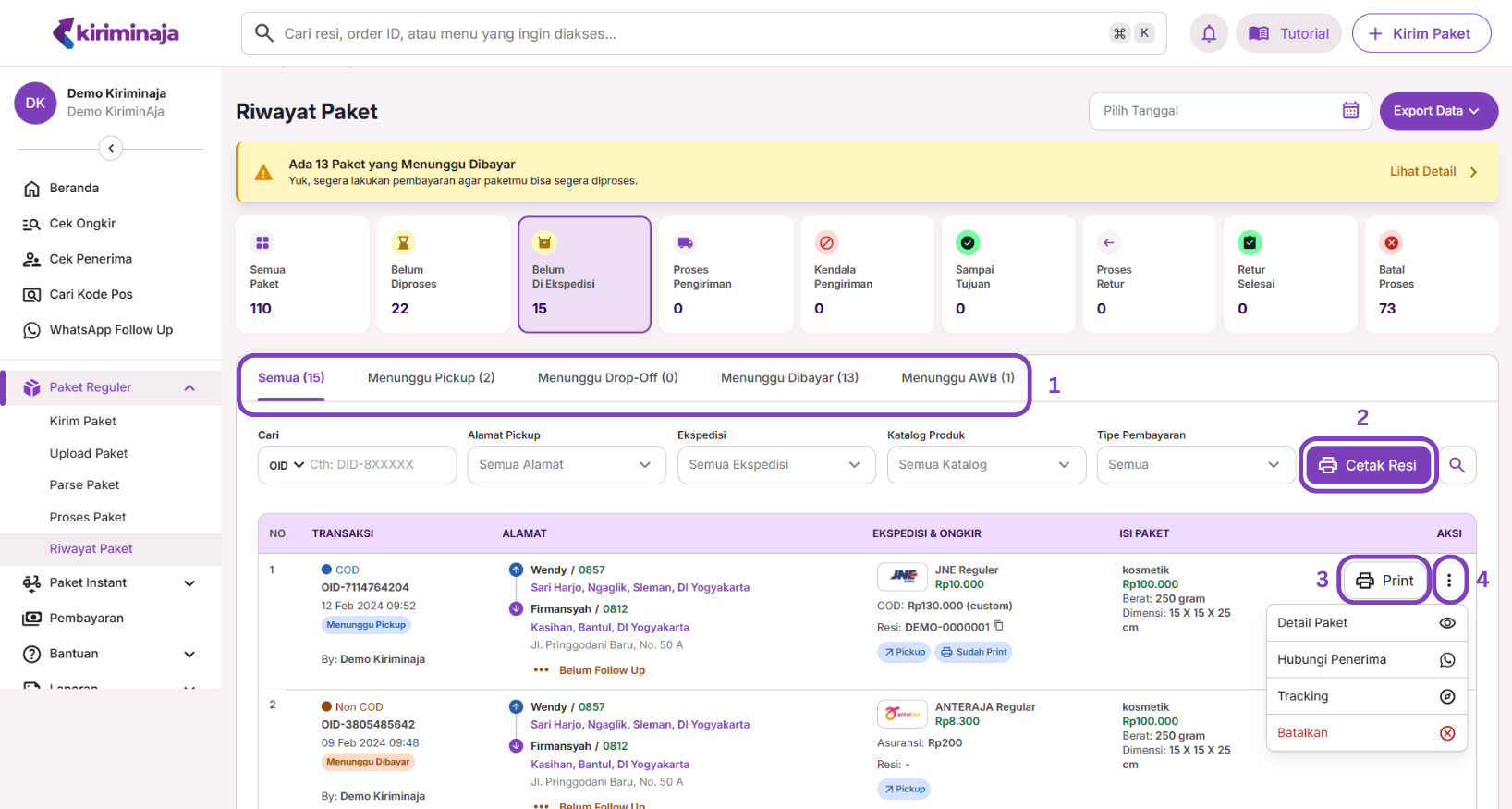Click the Cetak Resi button
1512x809 pixels.
coord(1368,465)
